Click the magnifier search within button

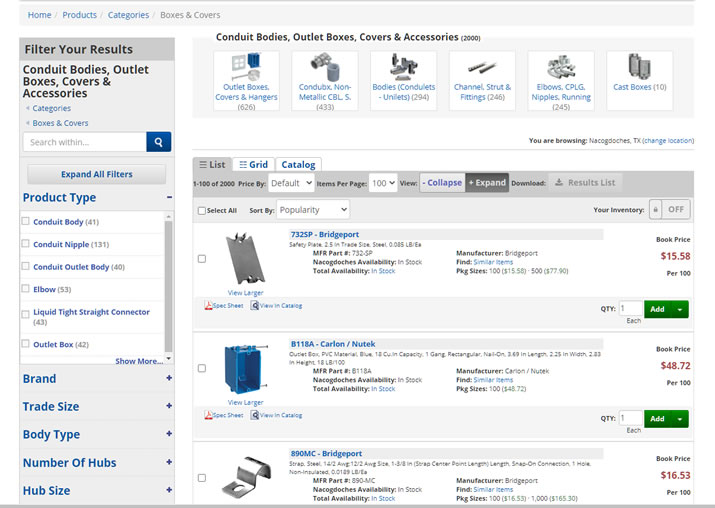[x=158, y=142]
